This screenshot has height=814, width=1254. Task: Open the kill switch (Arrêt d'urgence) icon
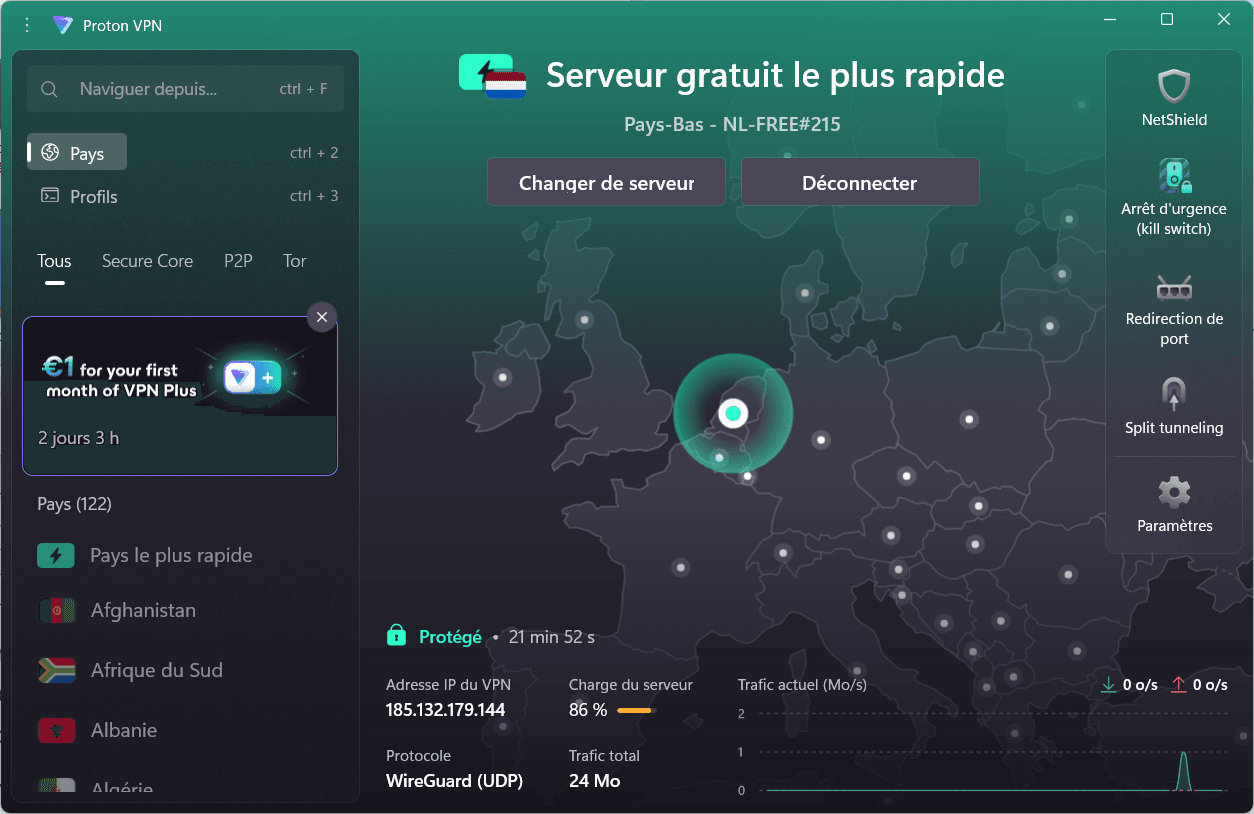[1174, 175]
